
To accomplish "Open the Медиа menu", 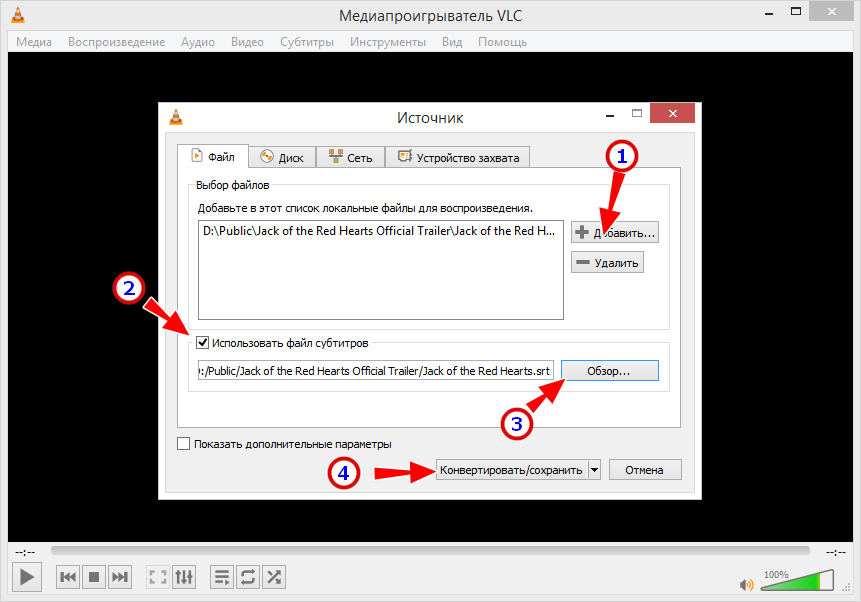I will pos(34,42).
